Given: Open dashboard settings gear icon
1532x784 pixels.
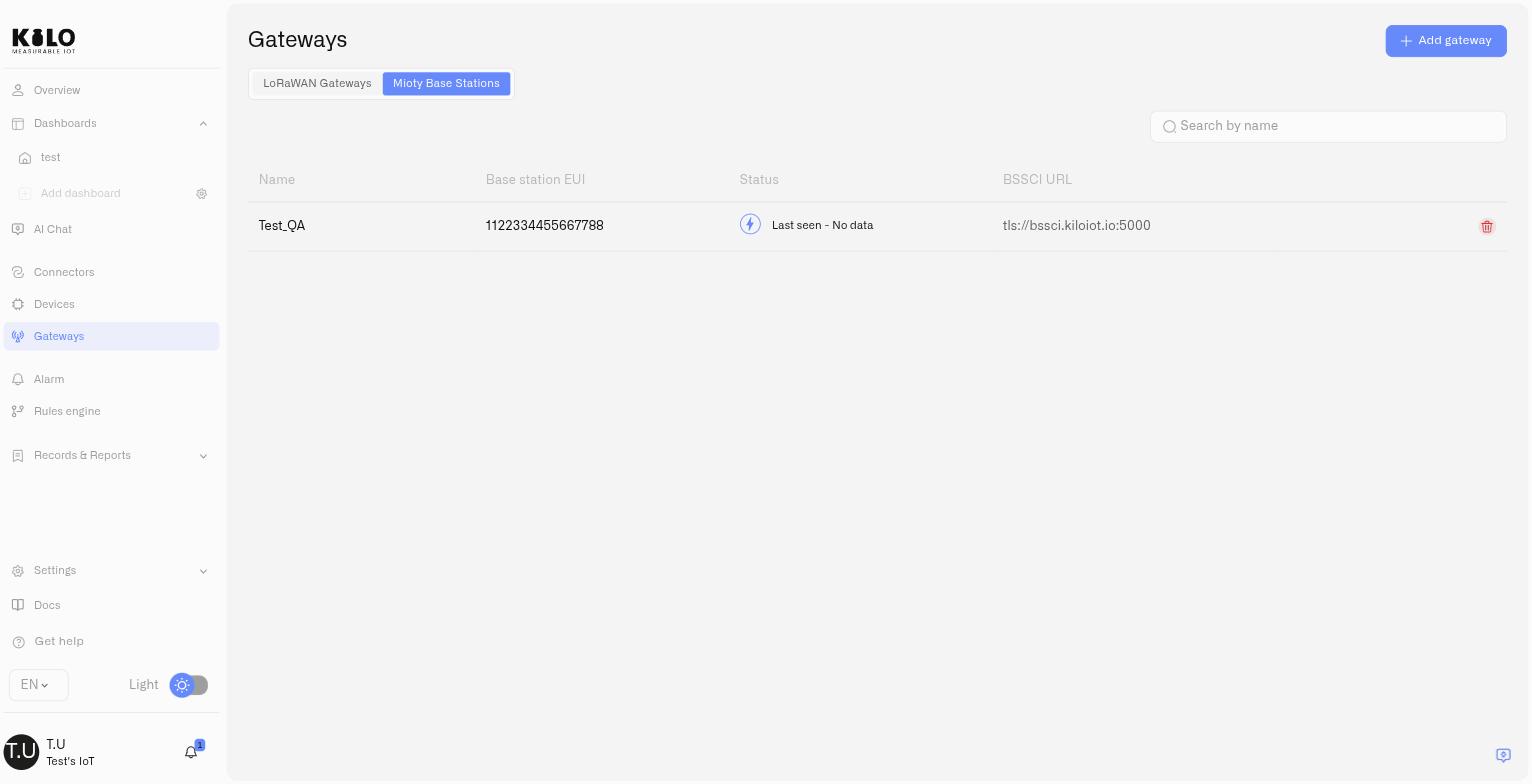Looking at the screenshot, I should click(x=201, y=194).
